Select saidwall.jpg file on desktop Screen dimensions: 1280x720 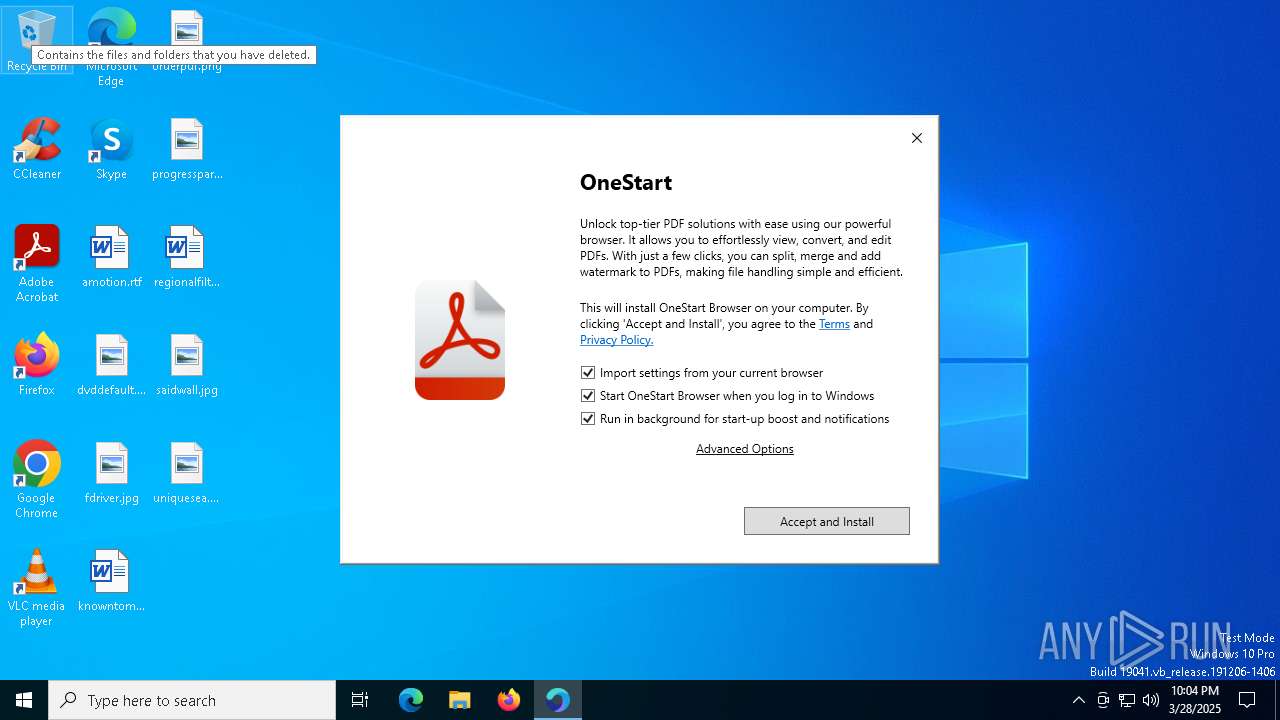(187, 366)
